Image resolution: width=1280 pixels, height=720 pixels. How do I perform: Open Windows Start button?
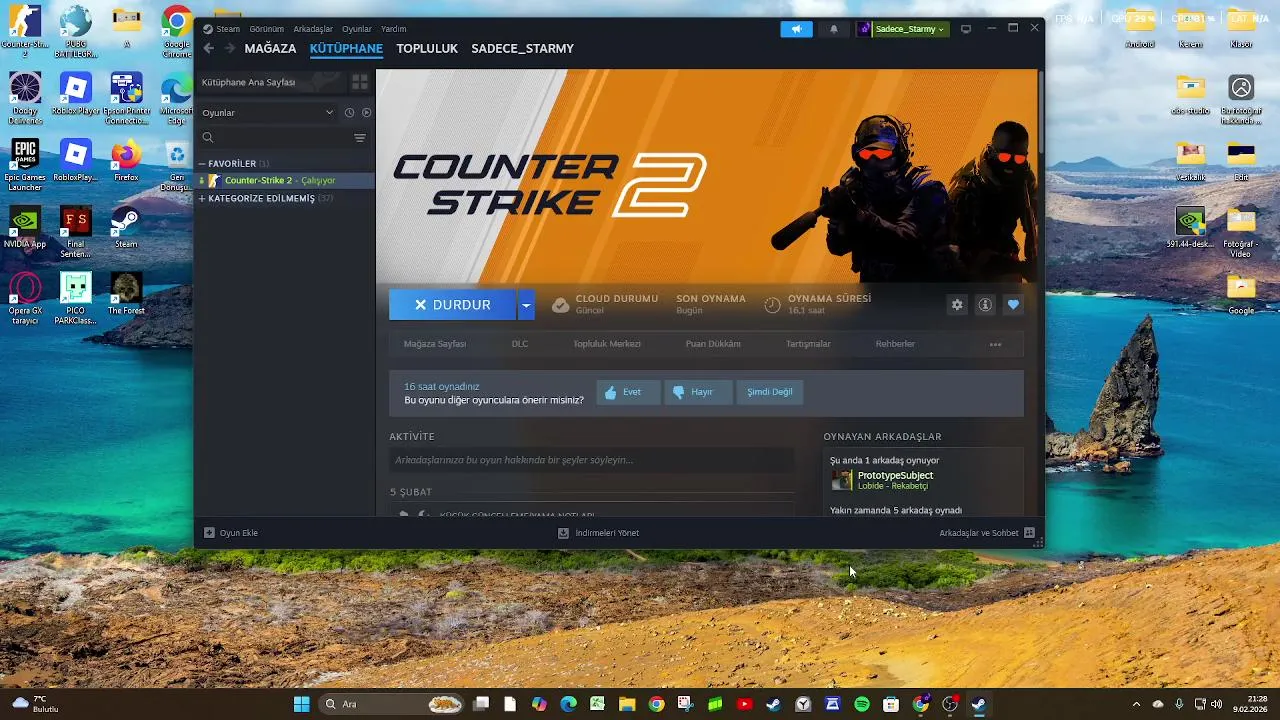coord(301,704)
